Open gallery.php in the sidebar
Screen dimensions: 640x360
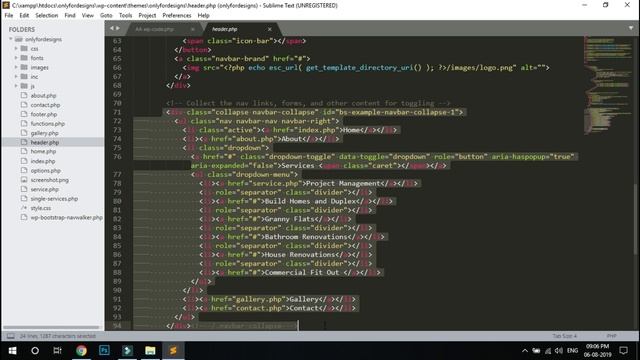point(44,133)
